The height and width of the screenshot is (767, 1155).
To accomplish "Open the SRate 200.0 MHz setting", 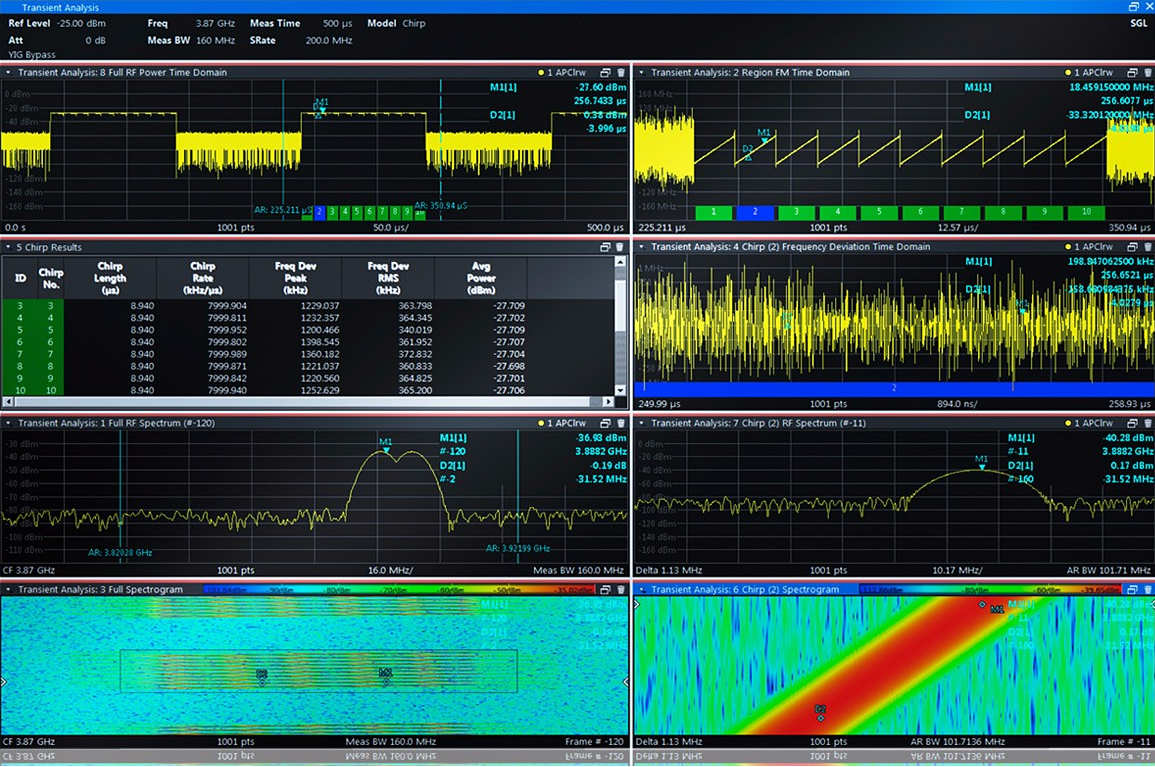I will click(301, 41).
